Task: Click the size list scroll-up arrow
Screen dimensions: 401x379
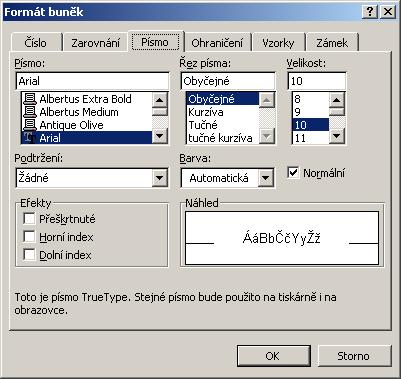Action: (337, 99)
